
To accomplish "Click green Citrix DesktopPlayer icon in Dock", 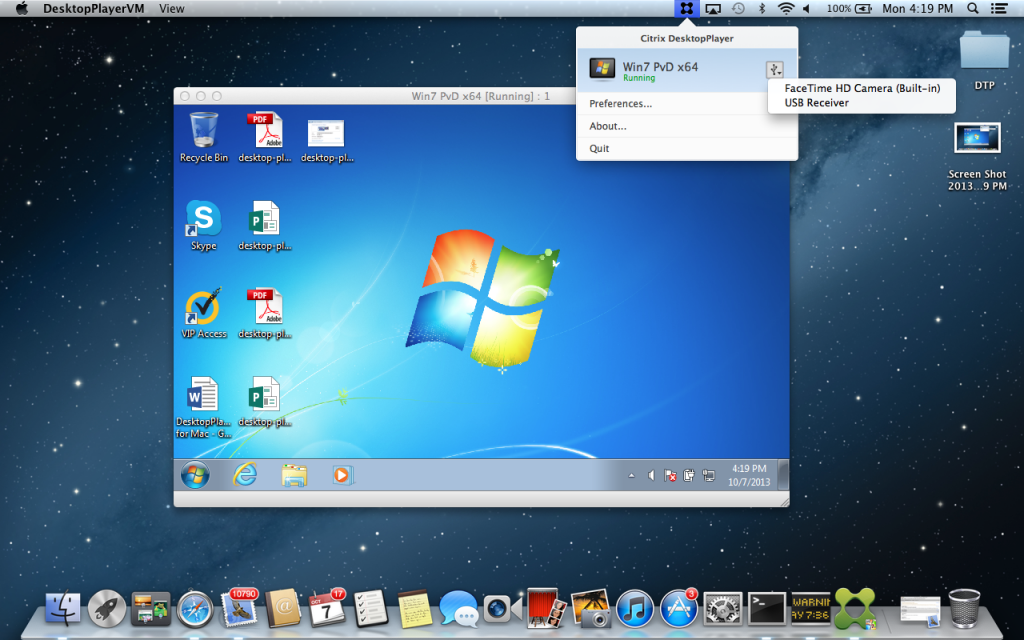I will (855, 609).
